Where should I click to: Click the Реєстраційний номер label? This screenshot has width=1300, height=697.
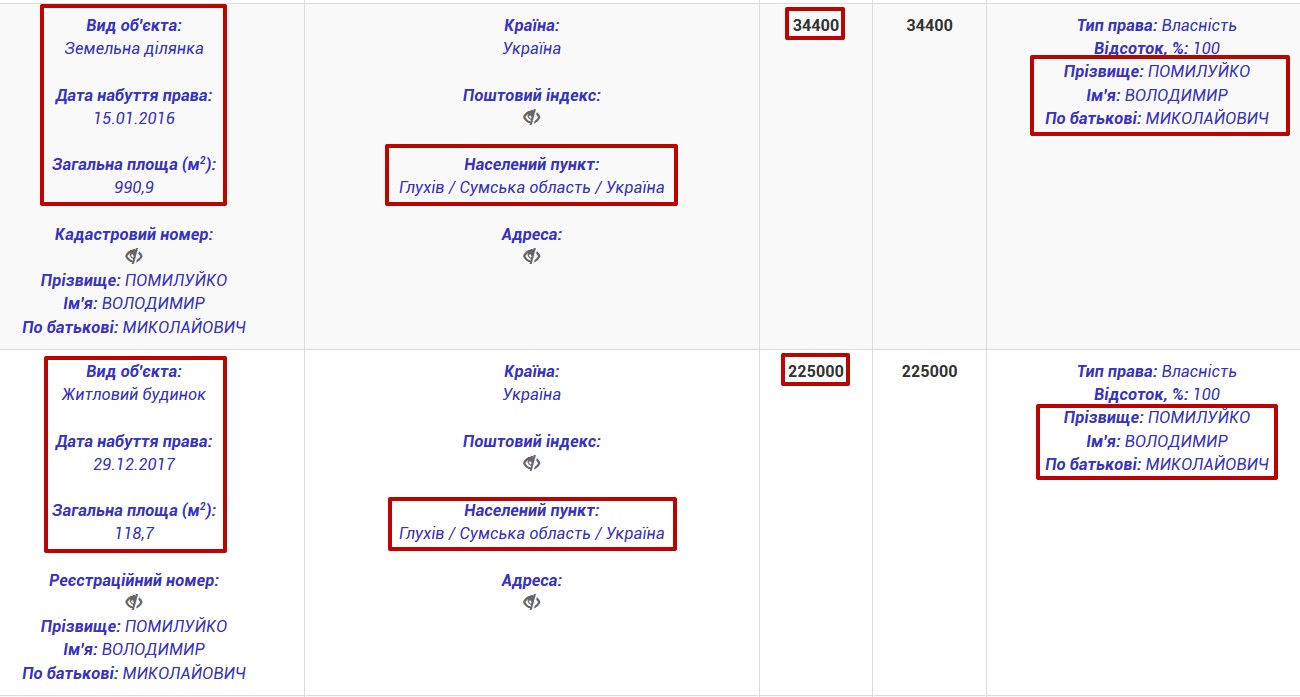tap(134, 580)
